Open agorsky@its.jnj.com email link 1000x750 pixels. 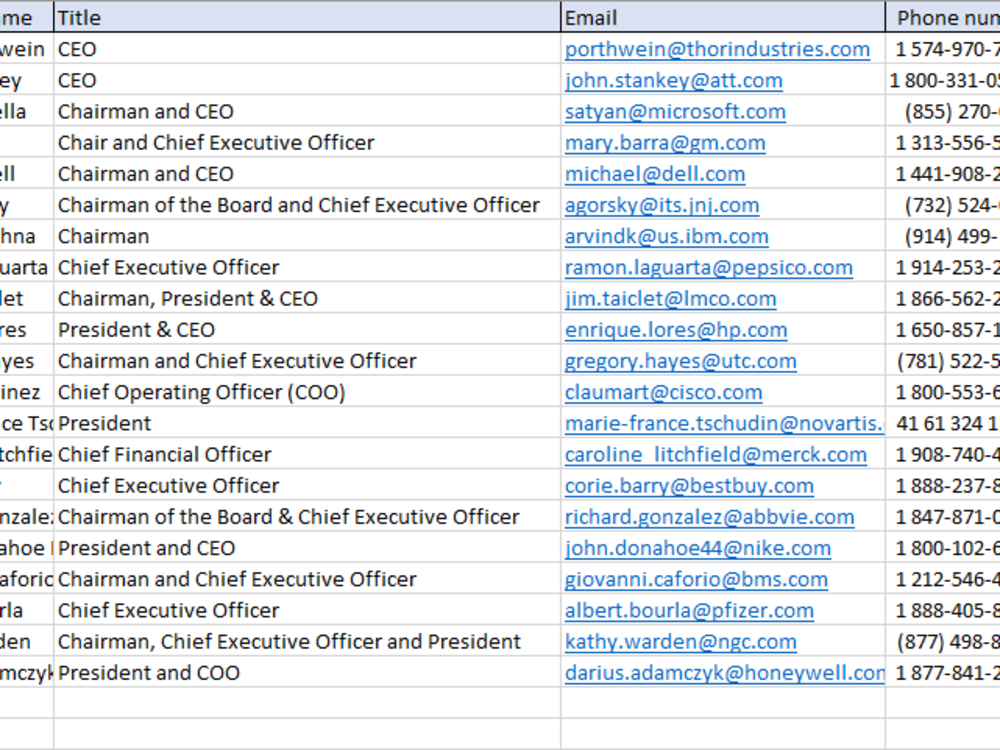pos(662,205)
